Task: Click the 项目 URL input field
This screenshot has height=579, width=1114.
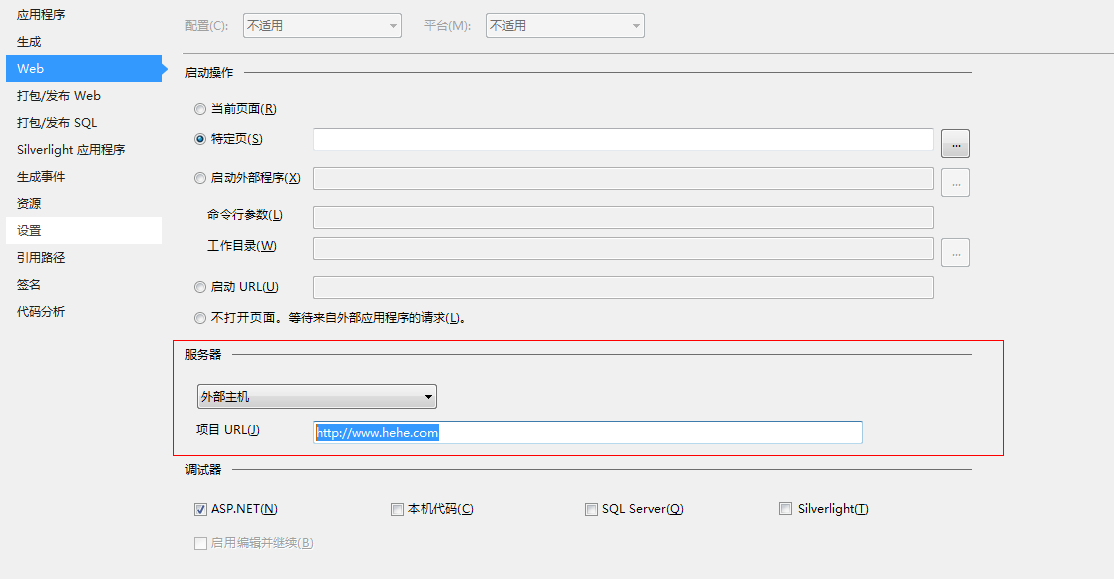Action: pyautogui.click(x=588, y=433)
